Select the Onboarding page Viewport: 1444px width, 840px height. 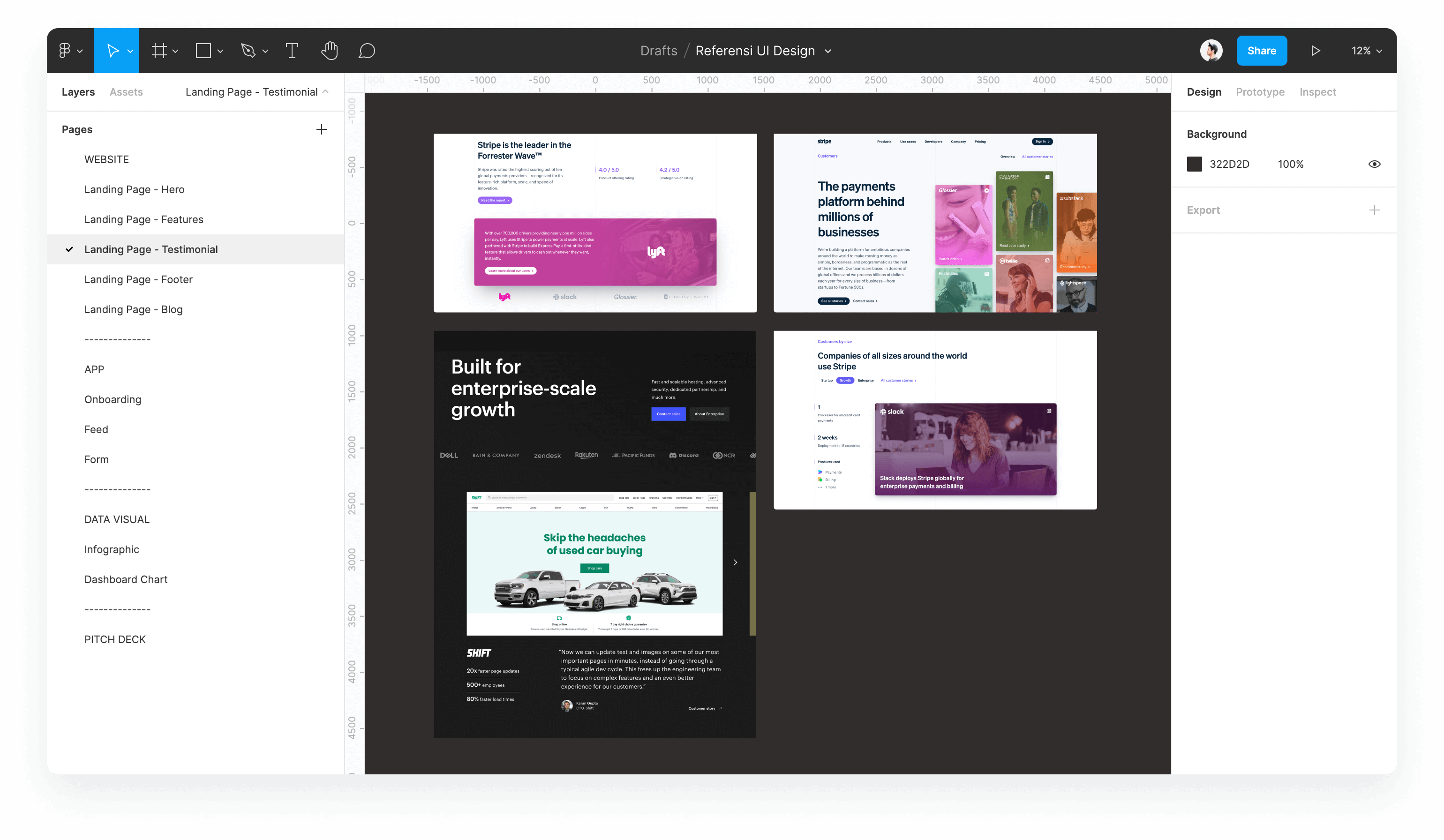pyautogui.click(x=196, y=399)
